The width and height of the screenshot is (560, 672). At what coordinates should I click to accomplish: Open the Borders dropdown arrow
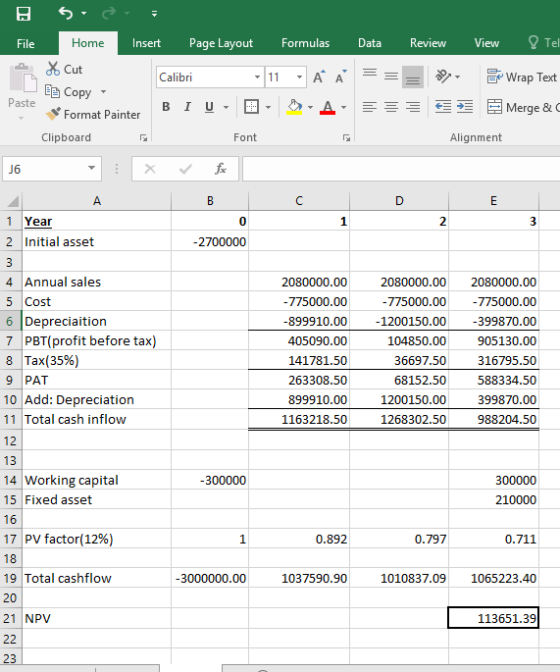(x=268, y=107)
